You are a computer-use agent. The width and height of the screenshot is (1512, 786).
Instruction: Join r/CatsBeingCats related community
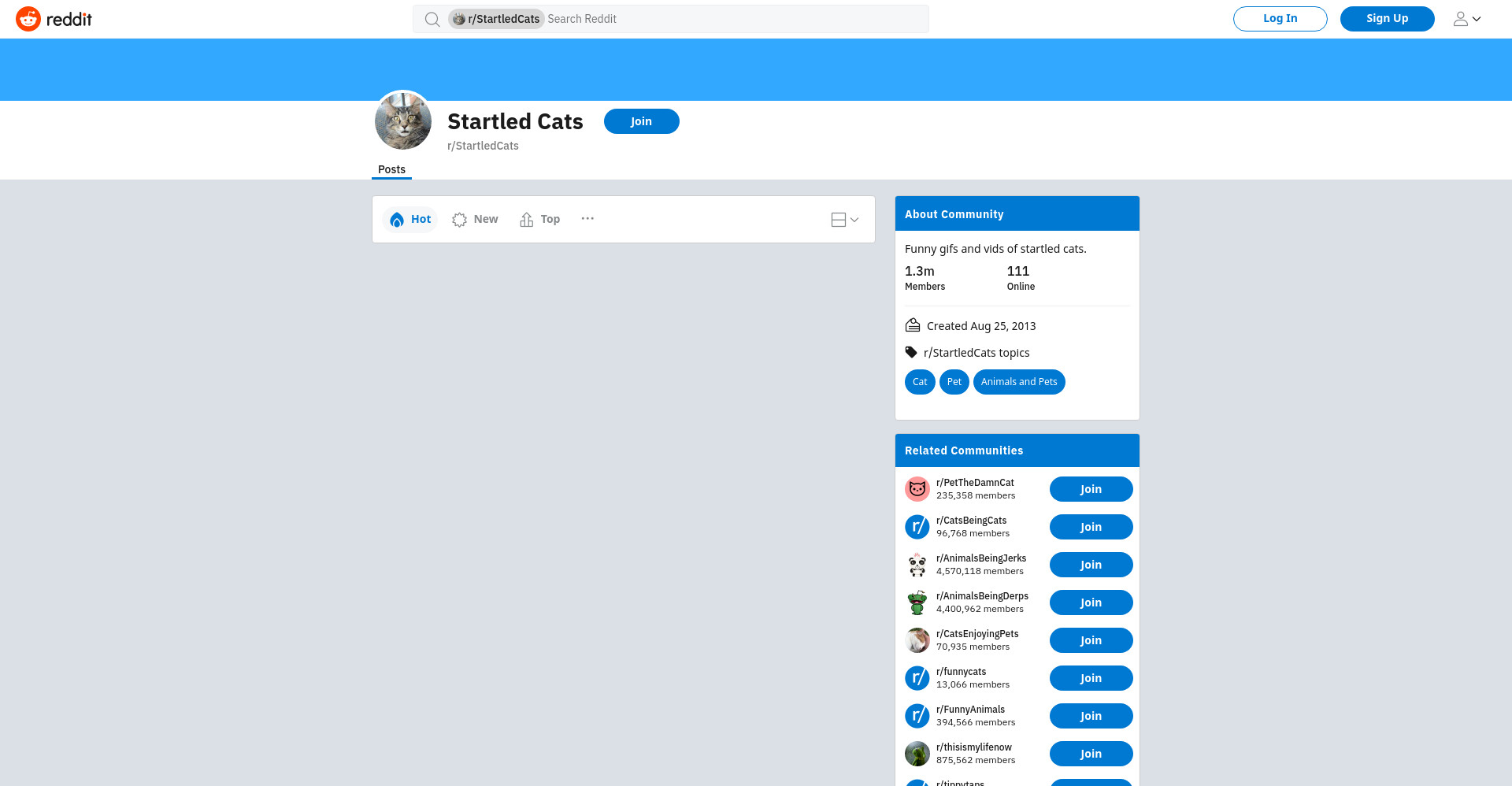1091,527
